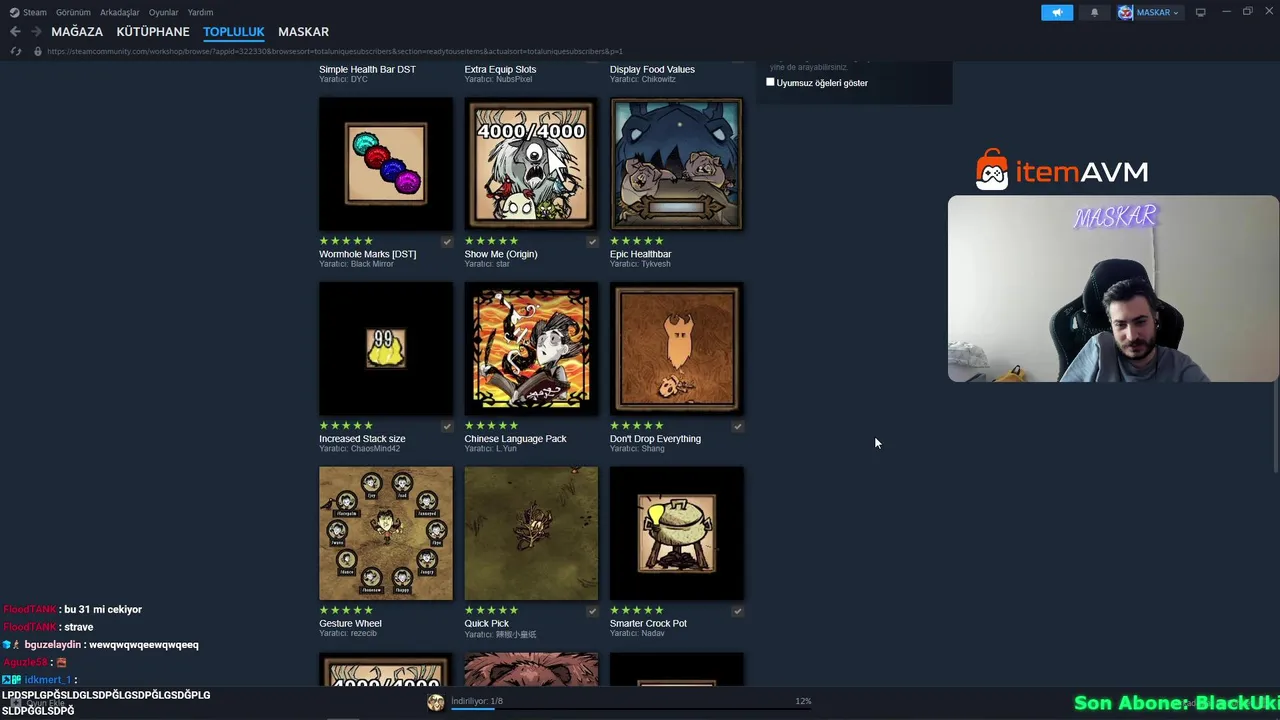The height and width of the screenshot is (720, 1280).
Task: Open the MASKAR profile tab
Action: 303,32
